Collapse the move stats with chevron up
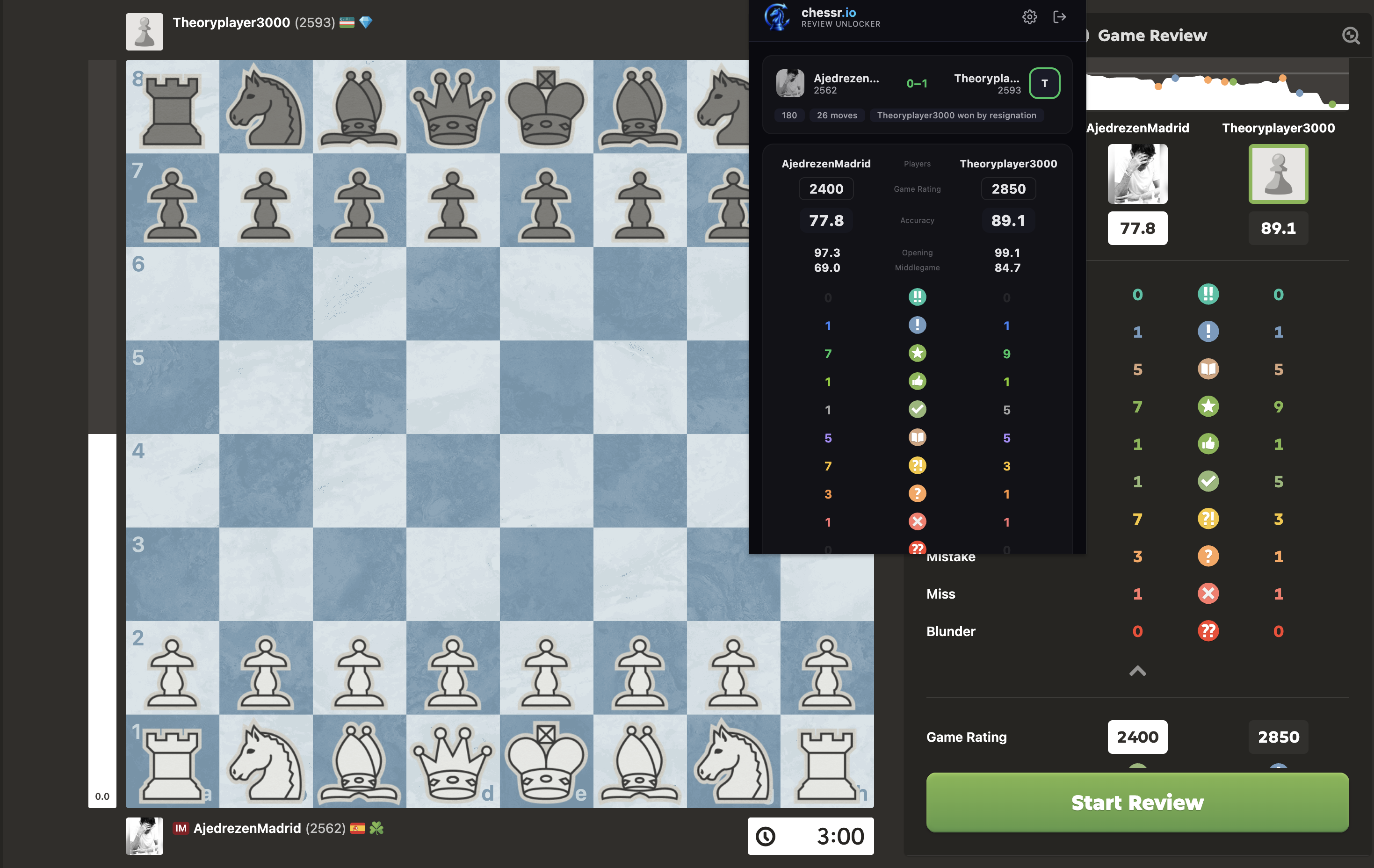1374x868 pixels. (1137, 671)
